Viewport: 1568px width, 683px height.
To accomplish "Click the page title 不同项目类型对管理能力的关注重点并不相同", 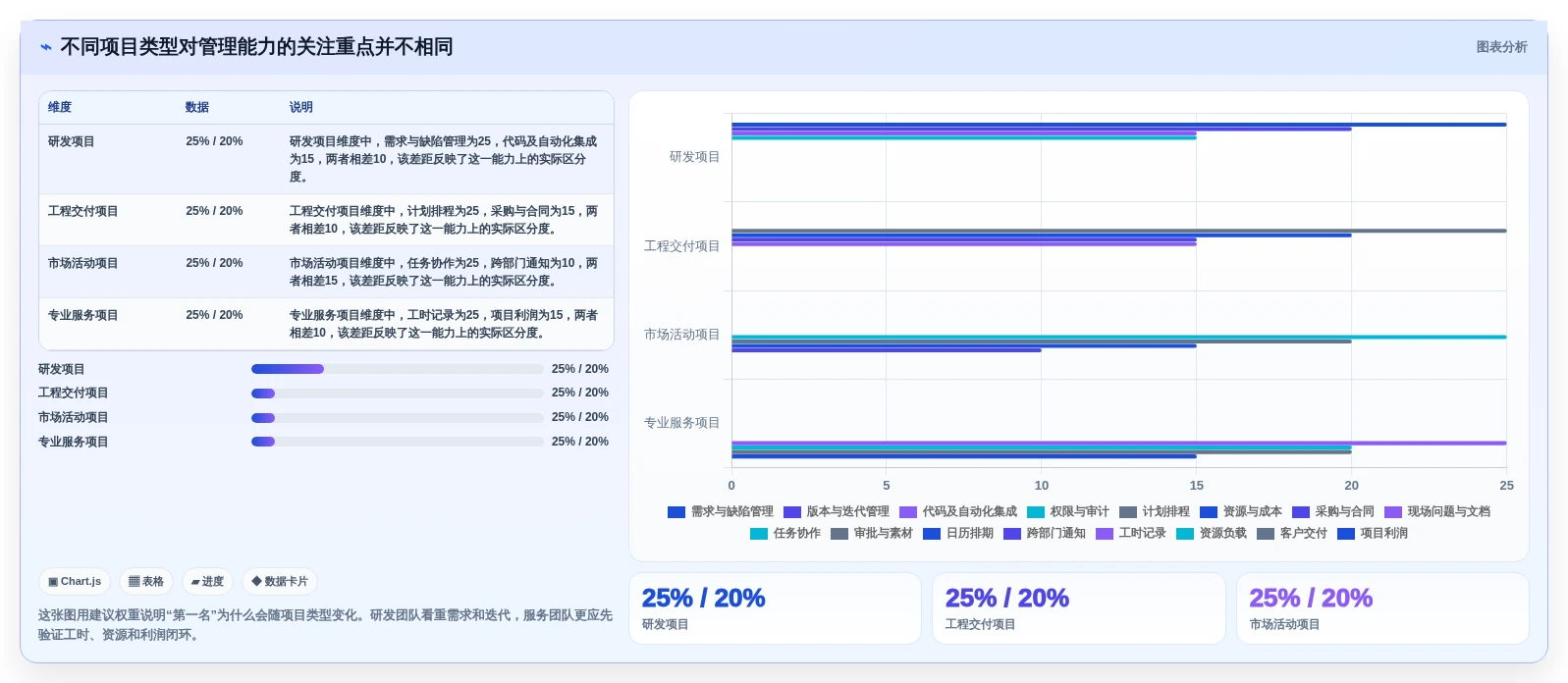I will pyautogui.click(x=256, y=47).
